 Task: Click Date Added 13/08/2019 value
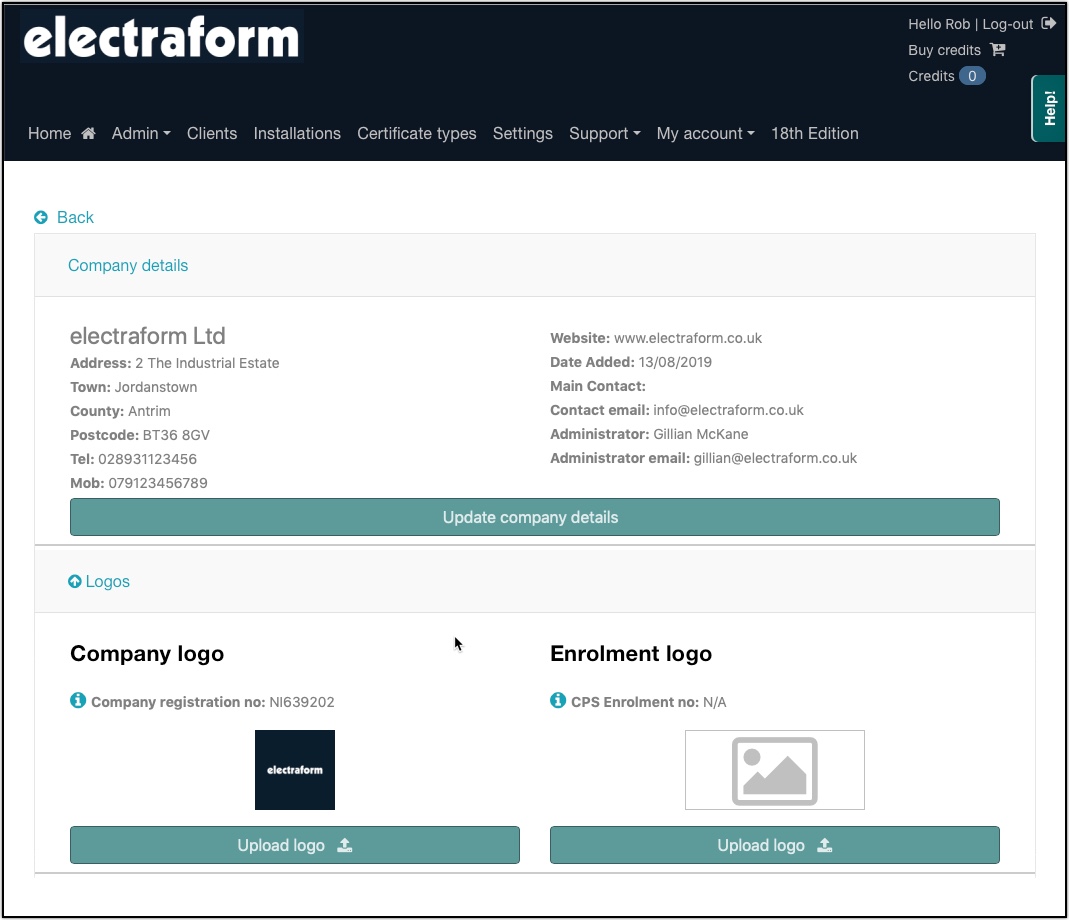[x=675, y=362]
